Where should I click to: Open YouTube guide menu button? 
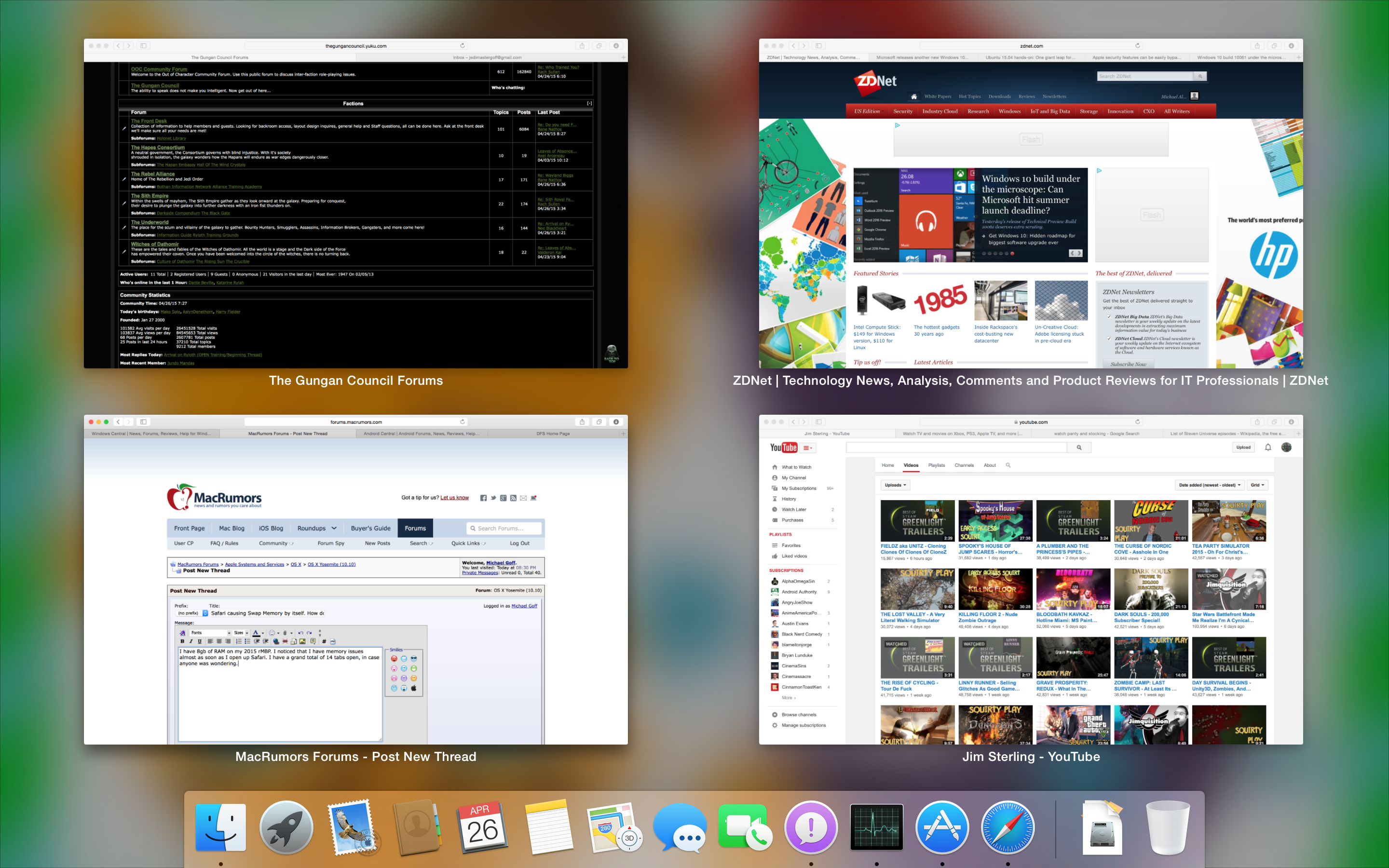coord(807,448)
